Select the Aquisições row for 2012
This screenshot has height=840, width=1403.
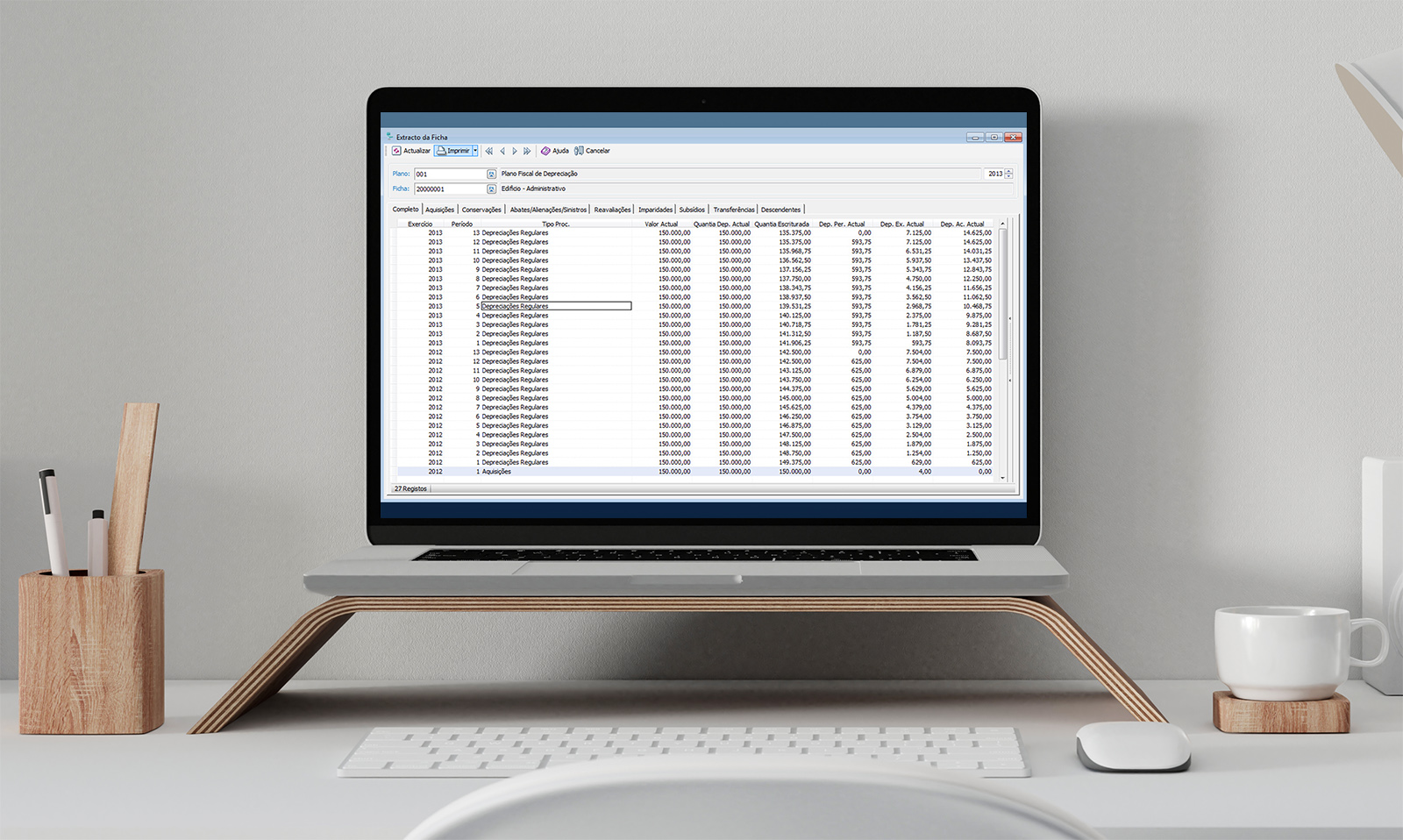click(x=496, y=472)
